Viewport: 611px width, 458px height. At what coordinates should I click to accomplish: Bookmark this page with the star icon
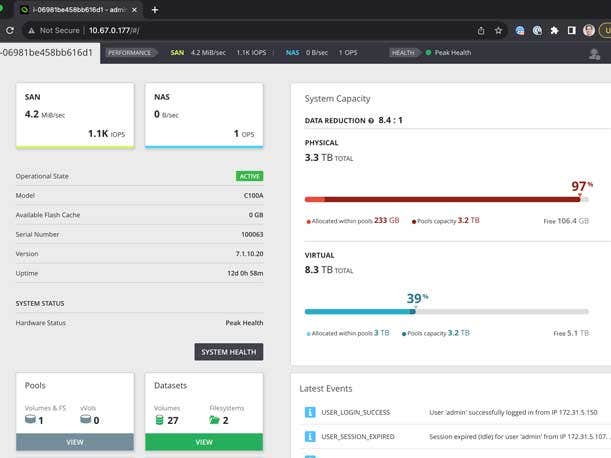pos(498,30)
